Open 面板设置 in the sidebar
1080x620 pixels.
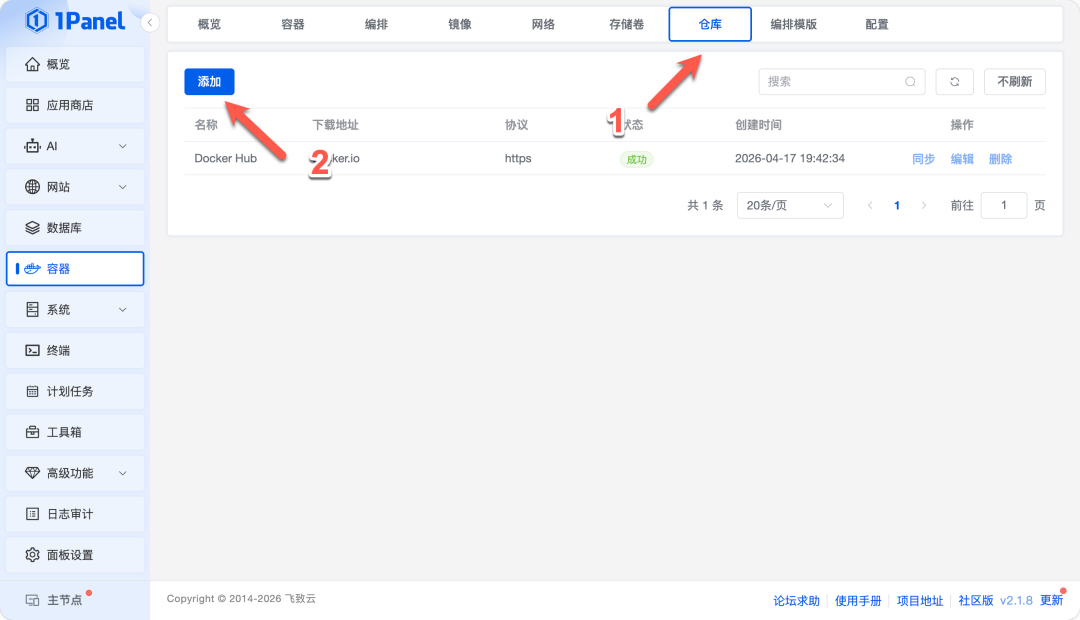pyautogui.click(x=75, y=555)
